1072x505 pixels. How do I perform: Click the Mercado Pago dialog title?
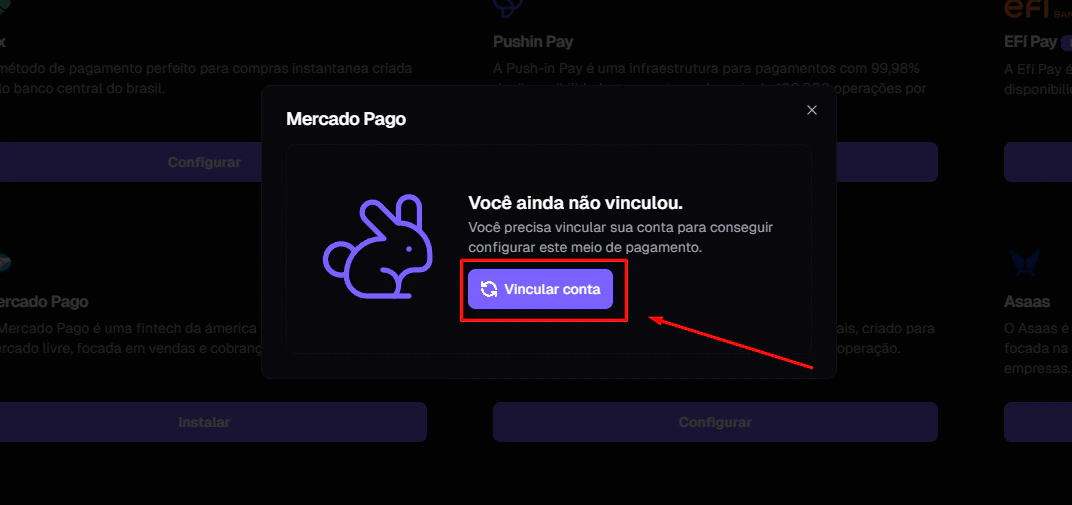pyautogui.click(x=346, y=119)
